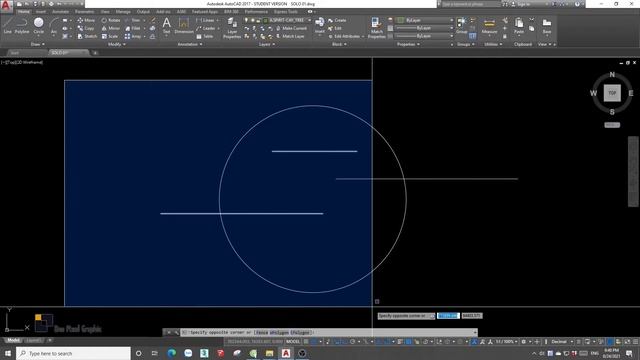Toggle MODEL space button in status bar
Screen dimensions: 640x360
pyautogui.click(x=293, y=342)
